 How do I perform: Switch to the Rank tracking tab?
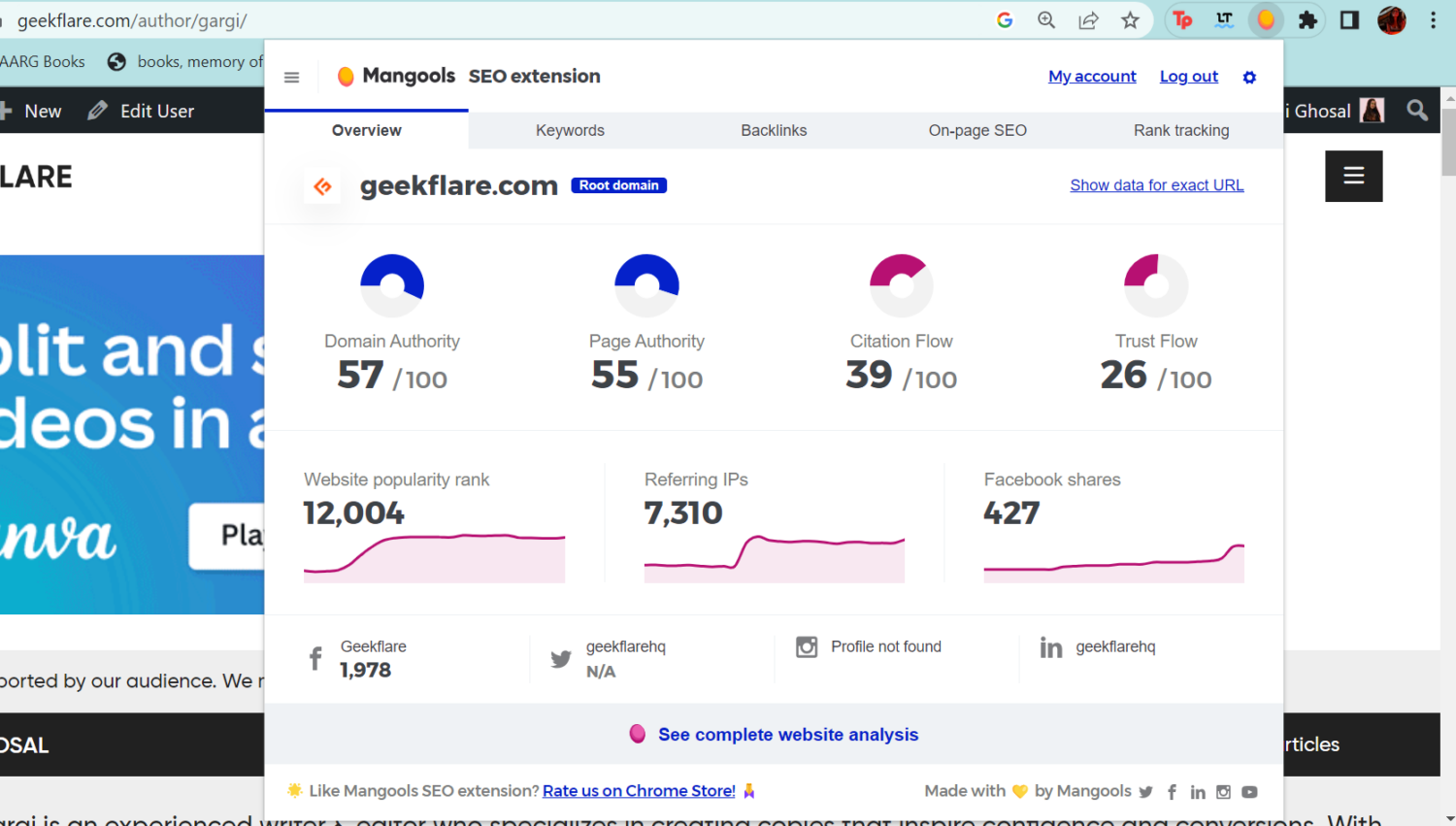point(1181,130)
